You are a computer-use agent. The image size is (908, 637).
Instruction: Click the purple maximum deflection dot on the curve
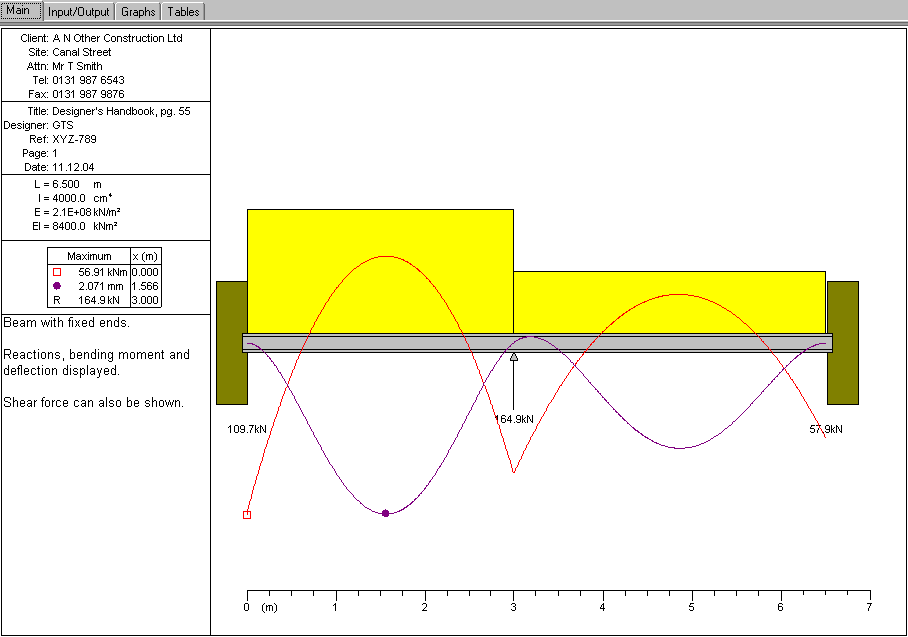pyautogui.click(x=386, y=513)
